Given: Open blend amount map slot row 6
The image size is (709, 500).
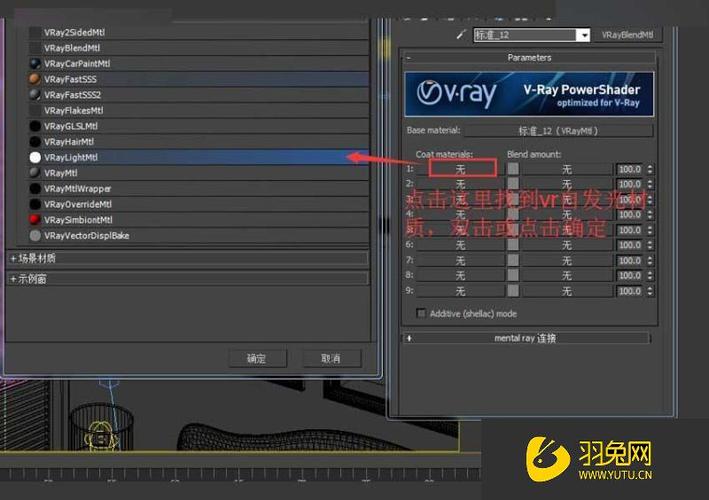Looking at the screenshot, I should [x=567, y=245].
